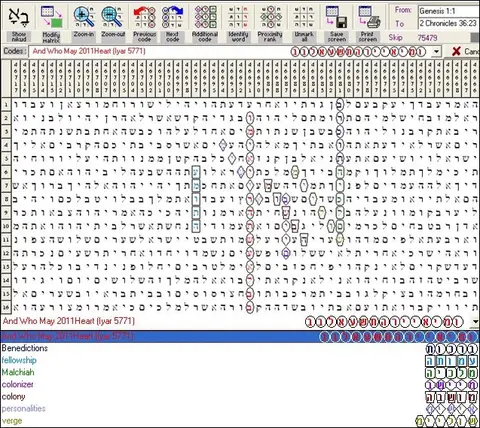Go to Next code icon

172,17
